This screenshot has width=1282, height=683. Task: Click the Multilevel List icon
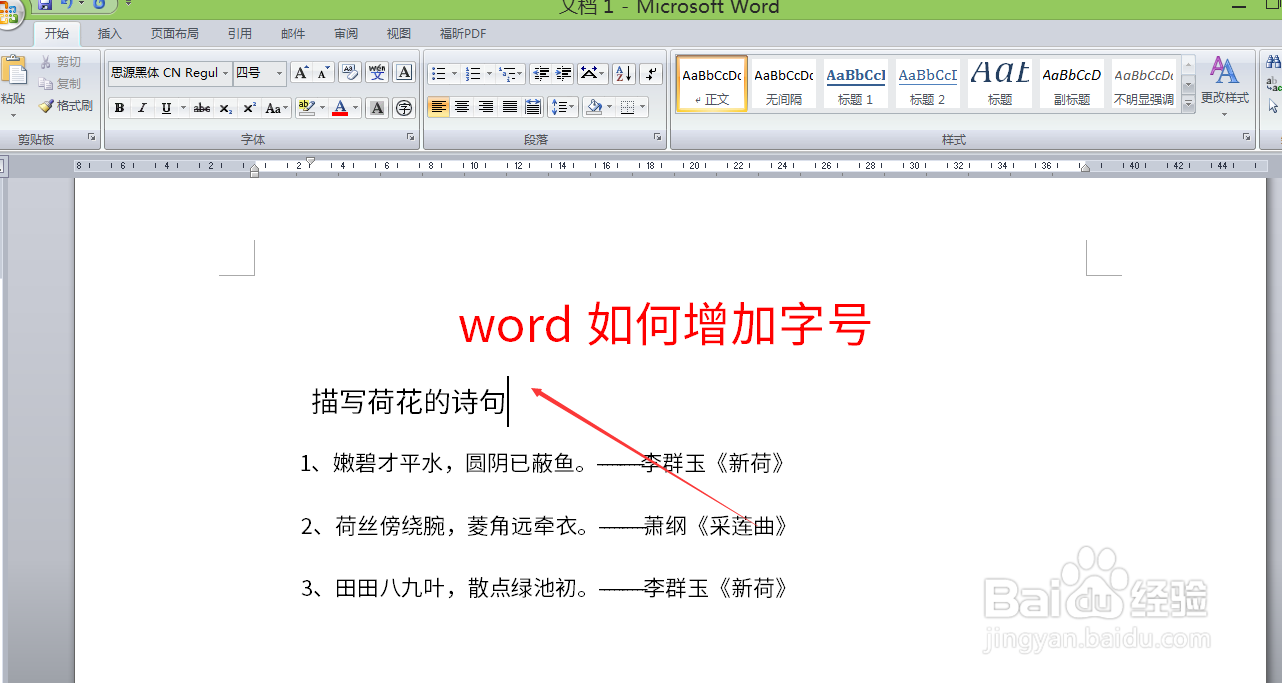(x=507, y=73)
